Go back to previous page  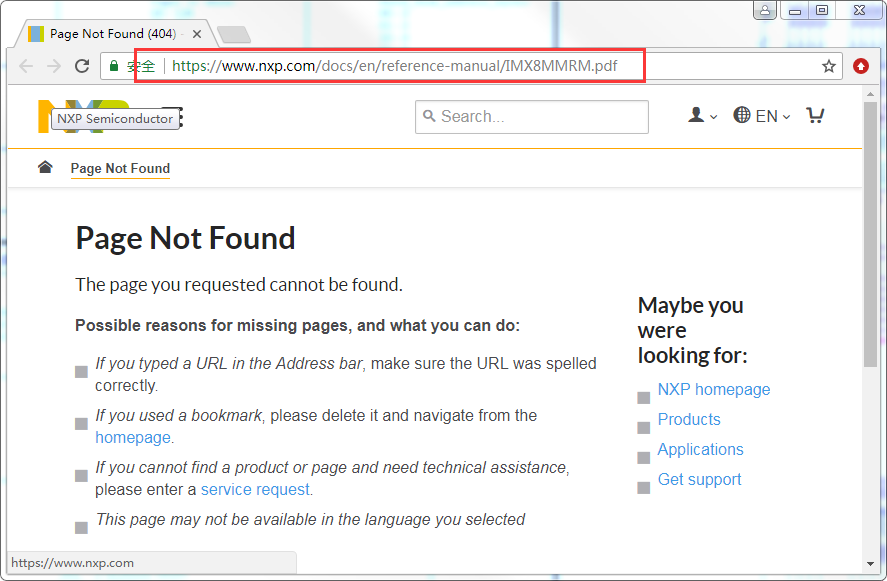[x=26, y=66]
